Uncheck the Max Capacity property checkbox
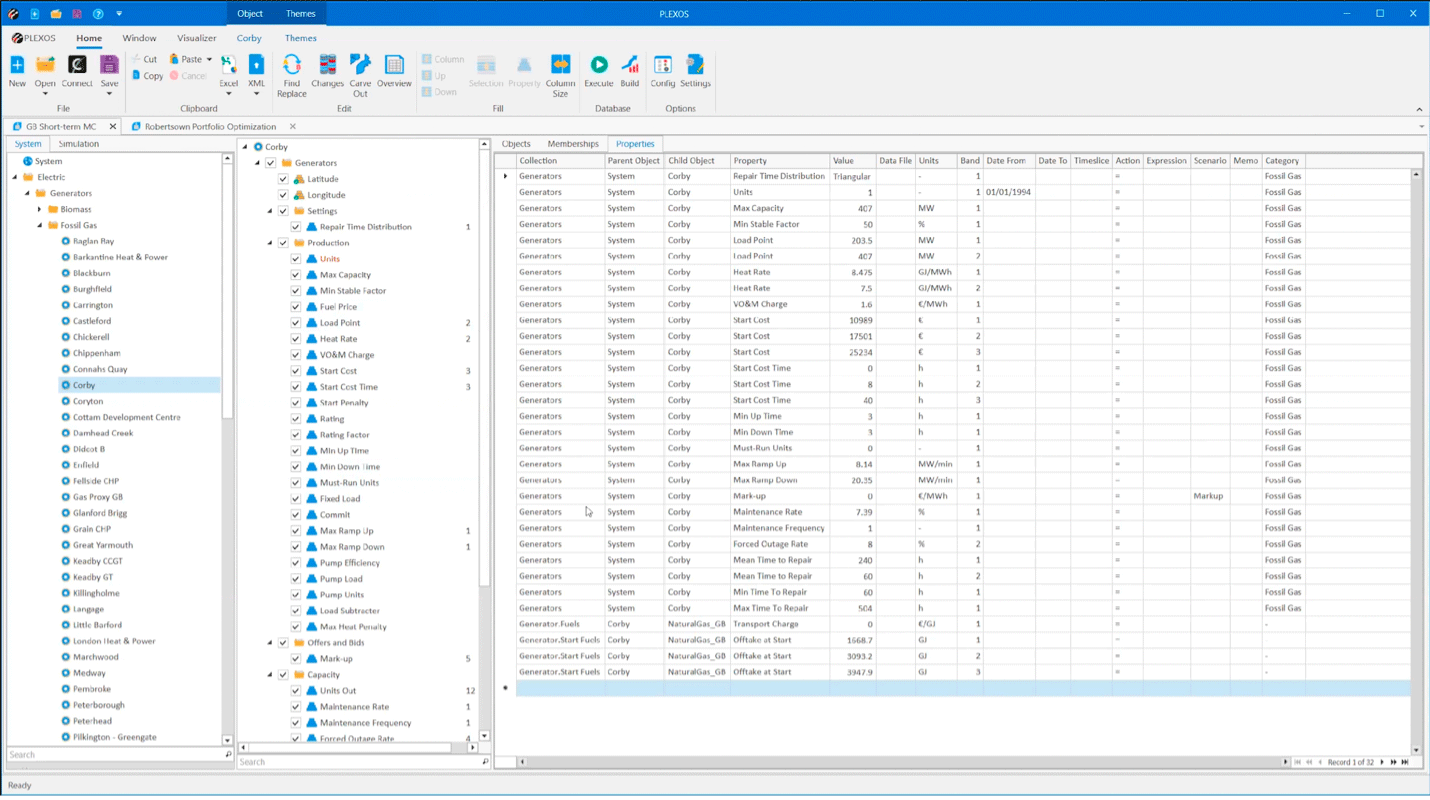 [296, 275]
